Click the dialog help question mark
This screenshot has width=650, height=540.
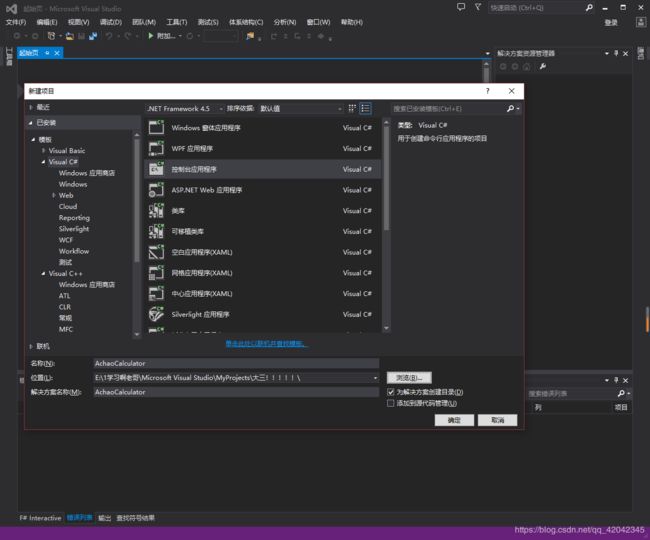(488, 91)
